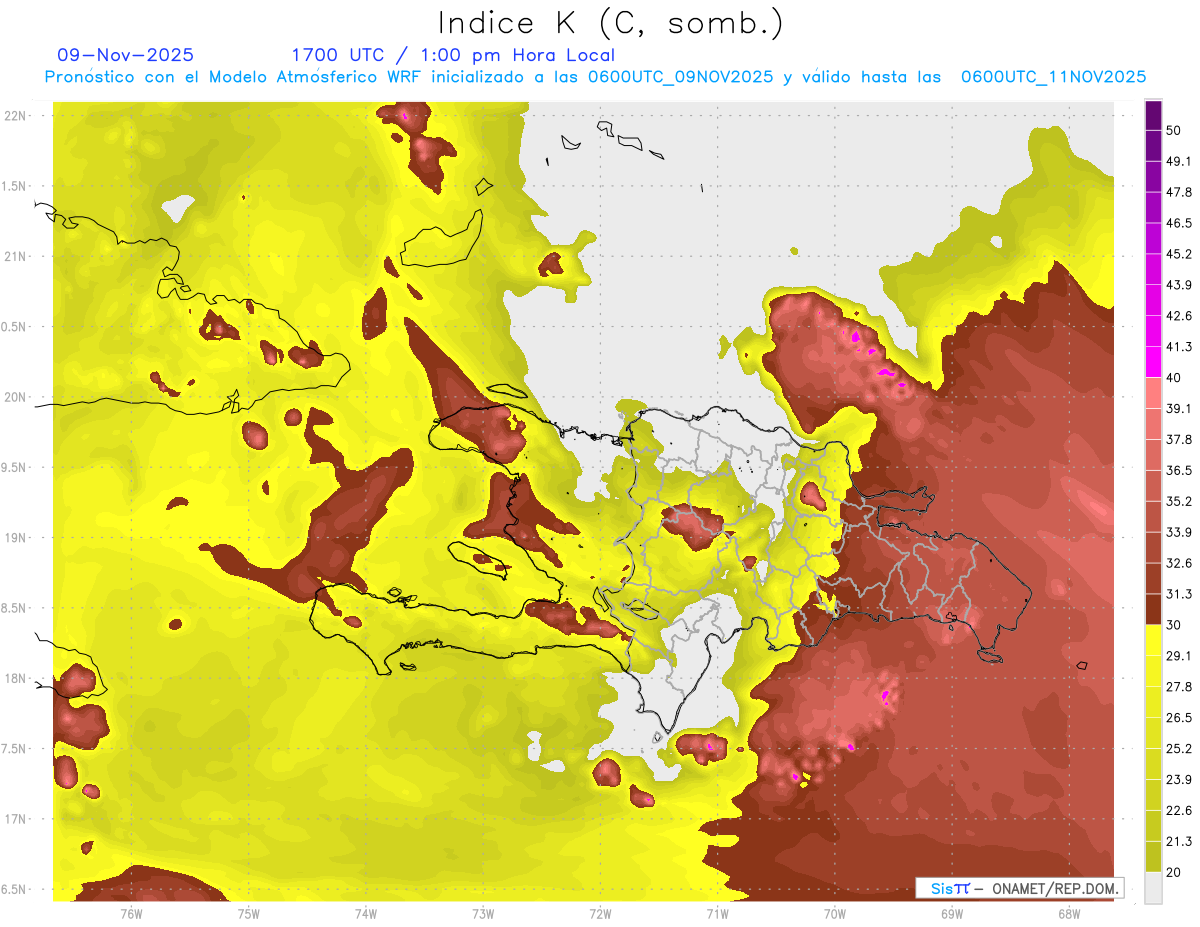Click "1700 UTC / 1:00 pm Hora Local"

(x=453, y=55)
